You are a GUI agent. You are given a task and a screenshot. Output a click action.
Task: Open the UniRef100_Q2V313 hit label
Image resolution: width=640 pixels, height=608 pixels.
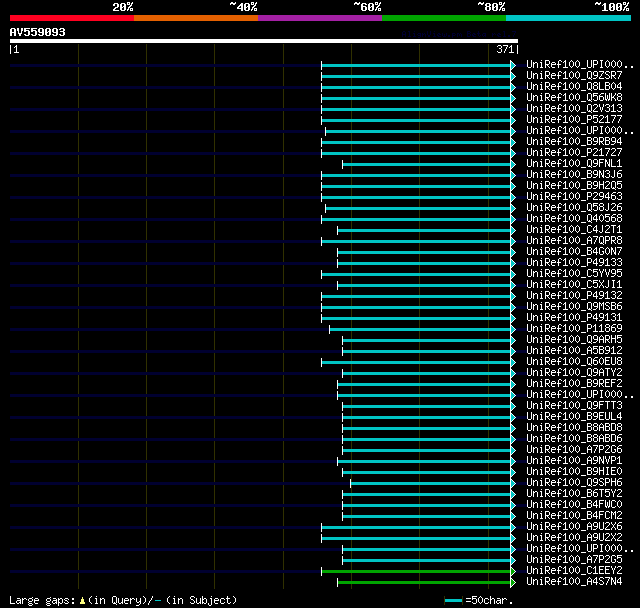[574, 109]
